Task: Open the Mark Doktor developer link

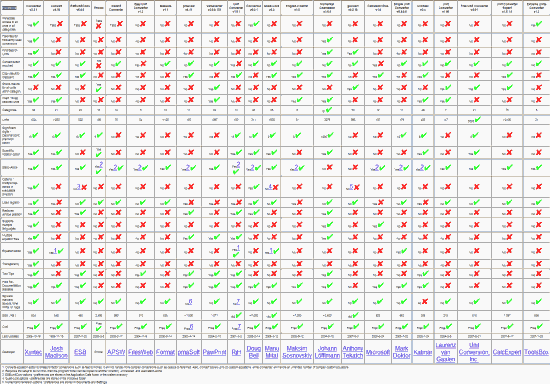Action: point(402,352)
